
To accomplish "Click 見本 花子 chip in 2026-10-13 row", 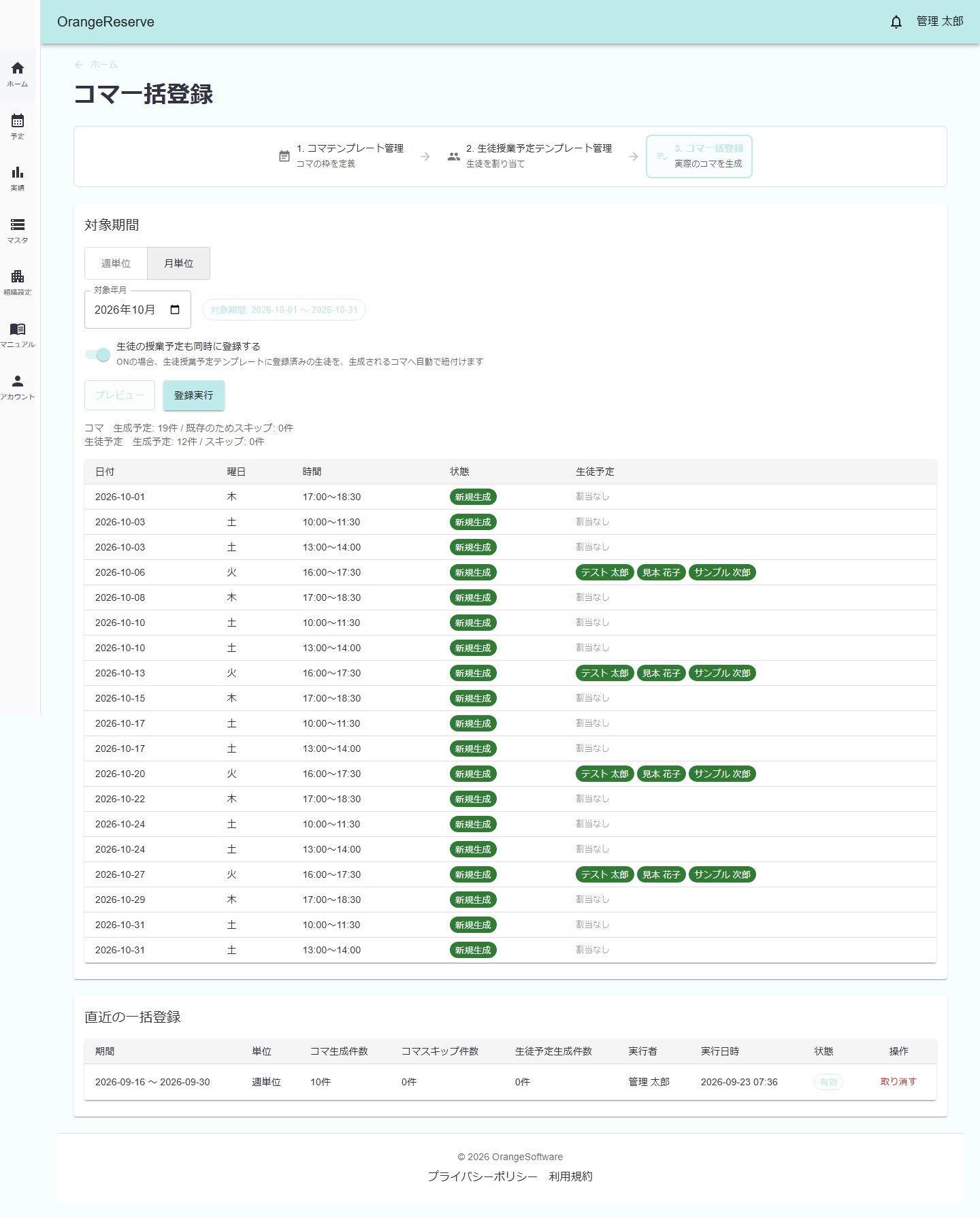I will 661,674.
